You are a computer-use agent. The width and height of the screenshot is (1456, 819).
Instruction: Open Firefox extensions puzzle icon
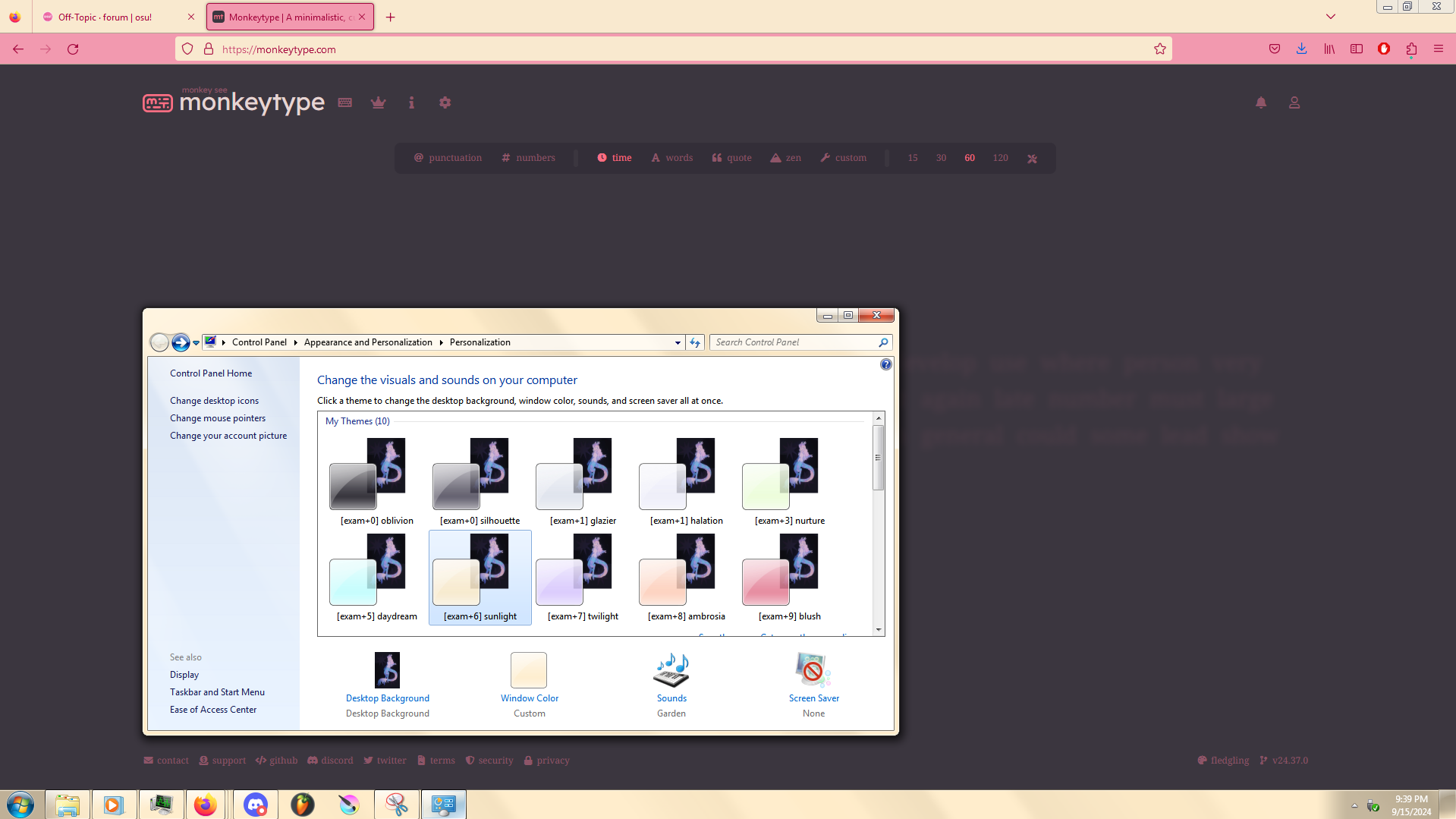tap(1411, 49)
